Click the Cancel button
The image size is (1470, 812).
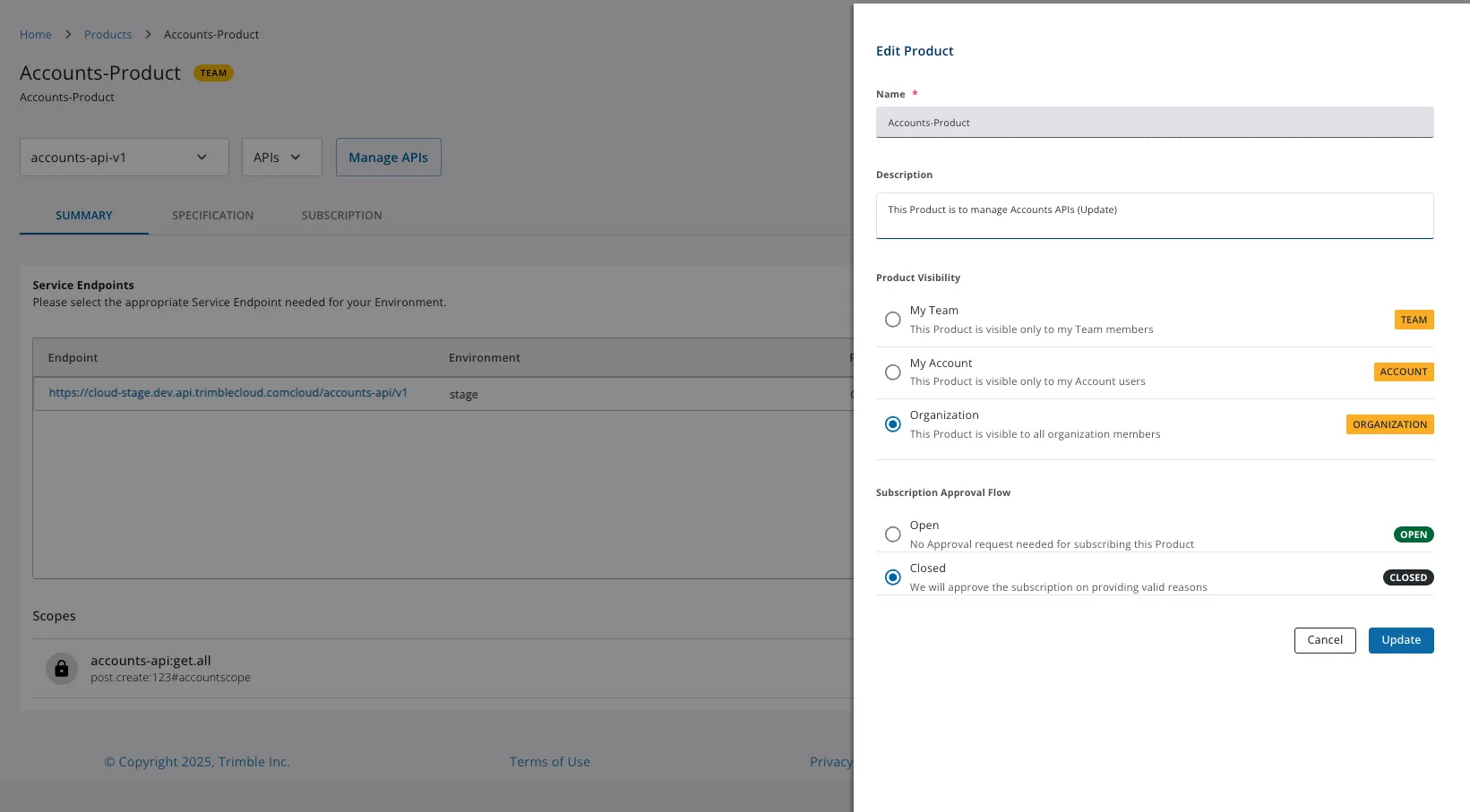click(x=1325, y=640)
